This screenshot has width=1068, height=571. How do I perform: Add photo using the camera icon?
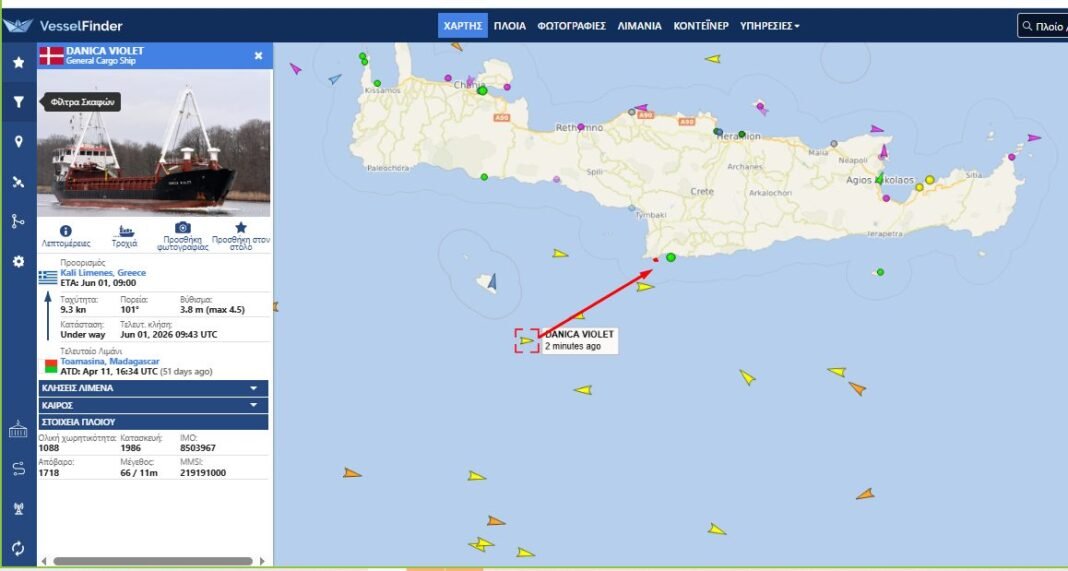tap(183, 228)
